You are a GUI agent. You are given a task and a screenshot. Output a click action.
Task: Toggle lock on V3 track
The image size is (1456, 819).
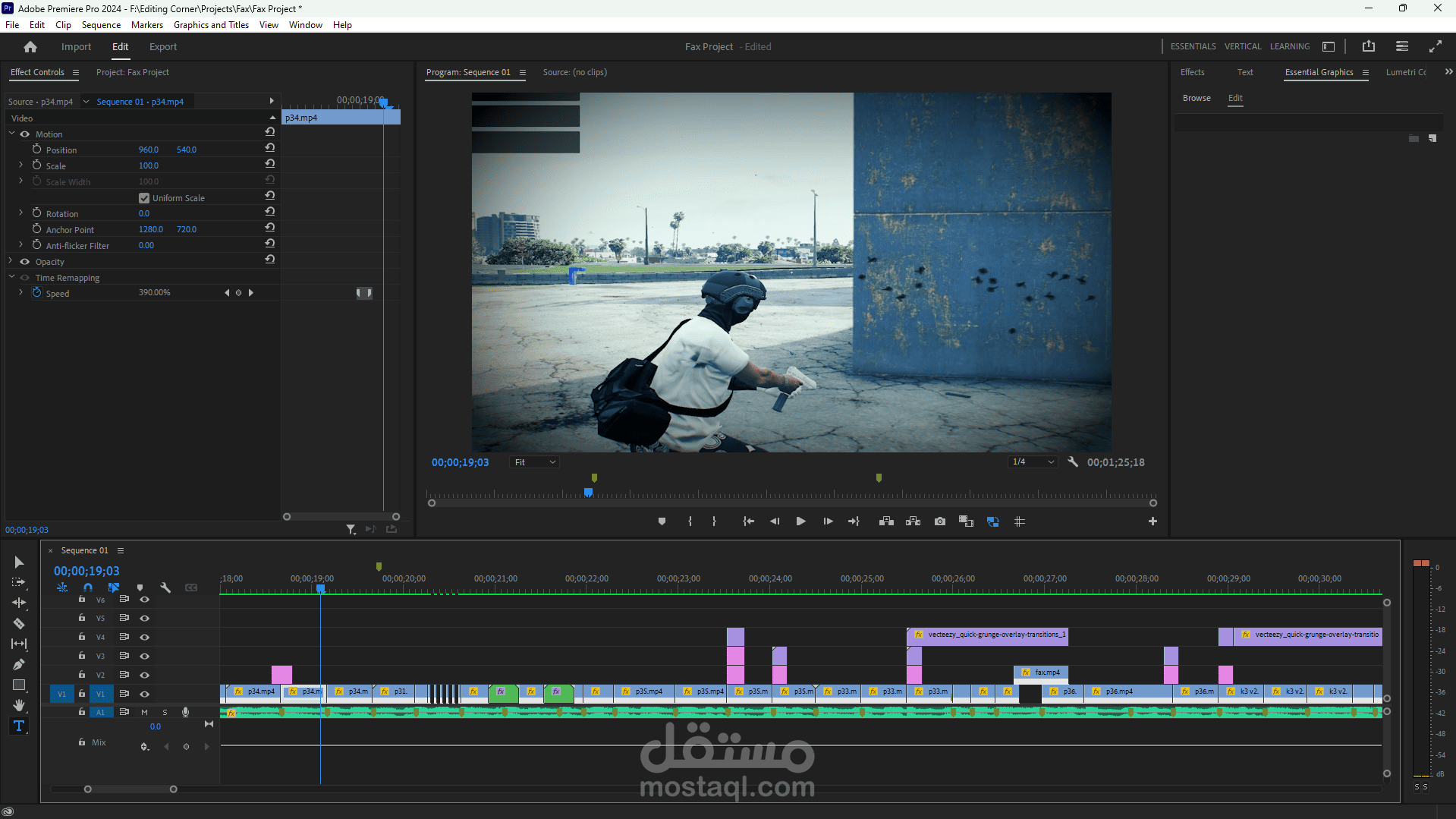(x=82, y=656)
